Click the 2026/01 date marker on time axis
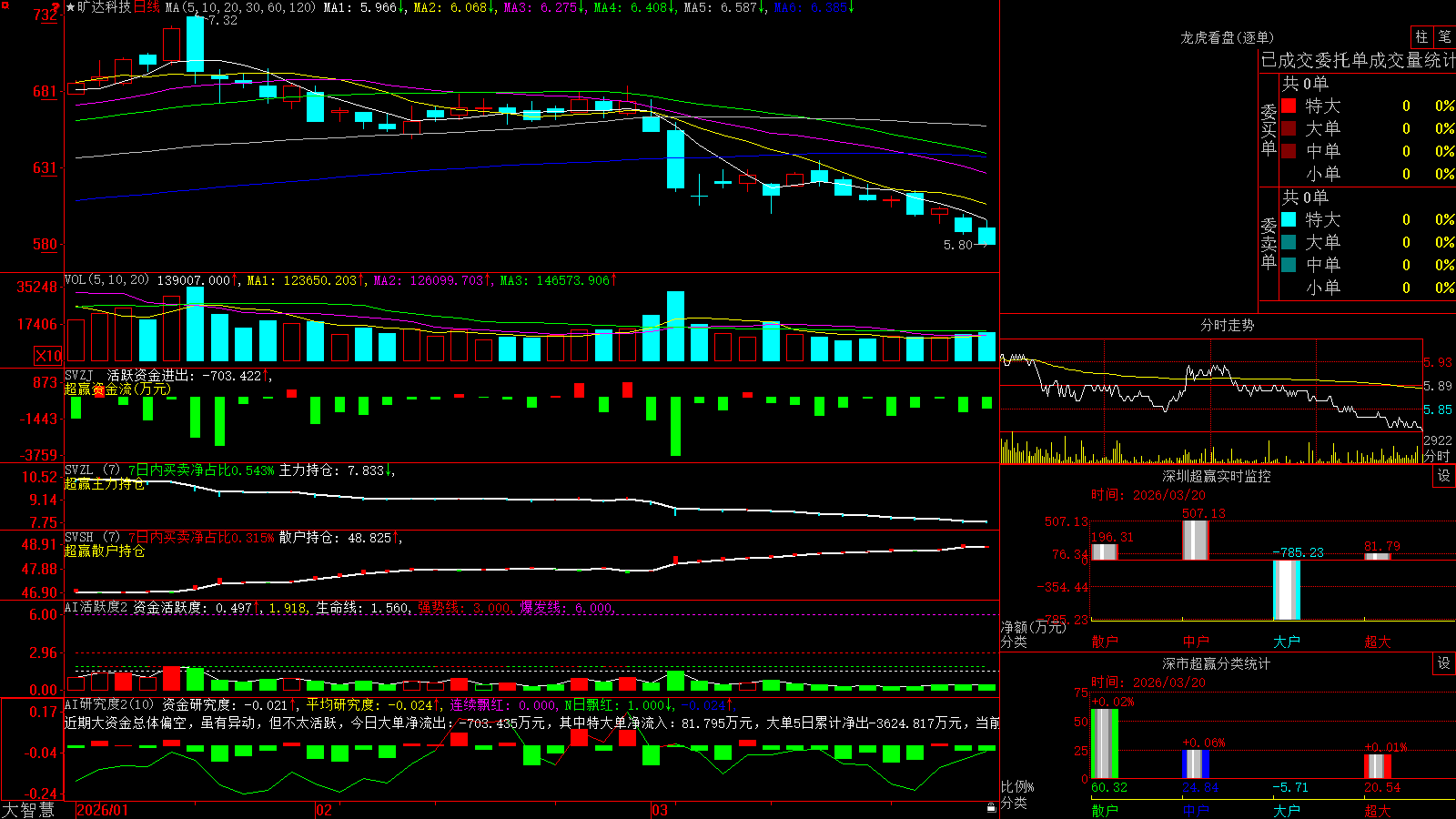 103,810
